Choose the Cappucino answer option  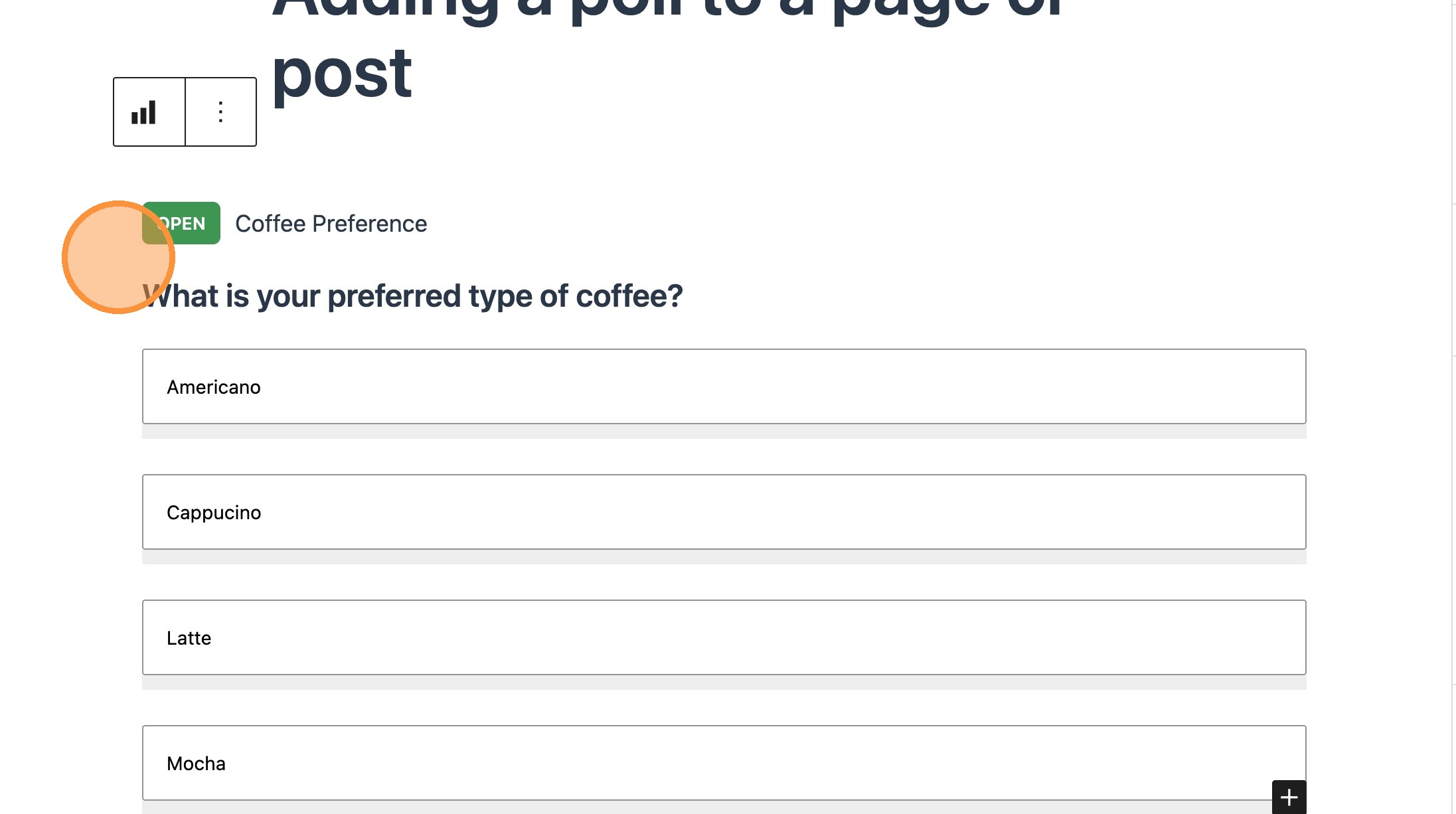pyautogui.click(x=724, y=512)
